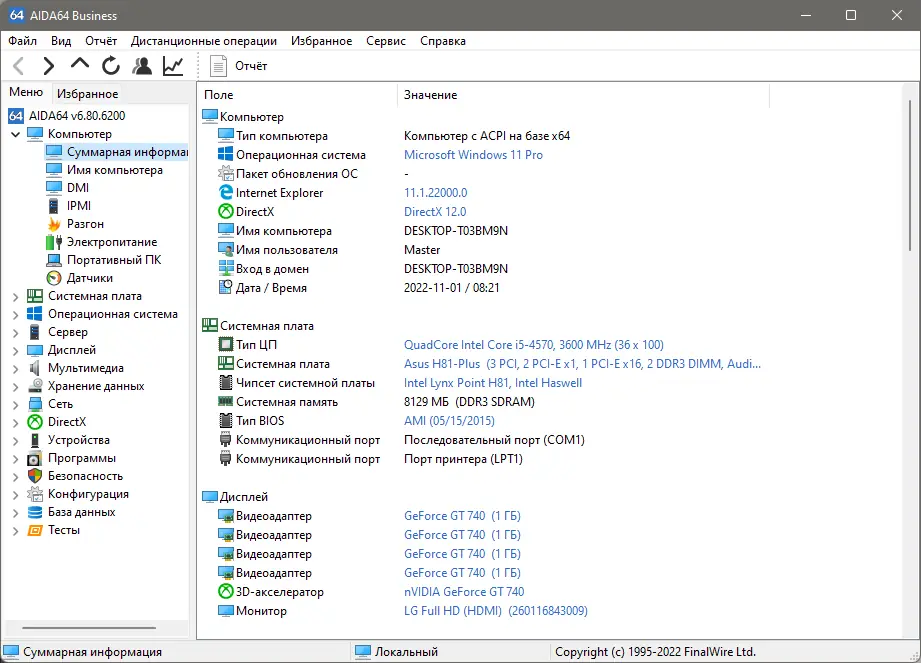
Task: Click Системная плата motherboard icon in tree
Action: [35, 296]
